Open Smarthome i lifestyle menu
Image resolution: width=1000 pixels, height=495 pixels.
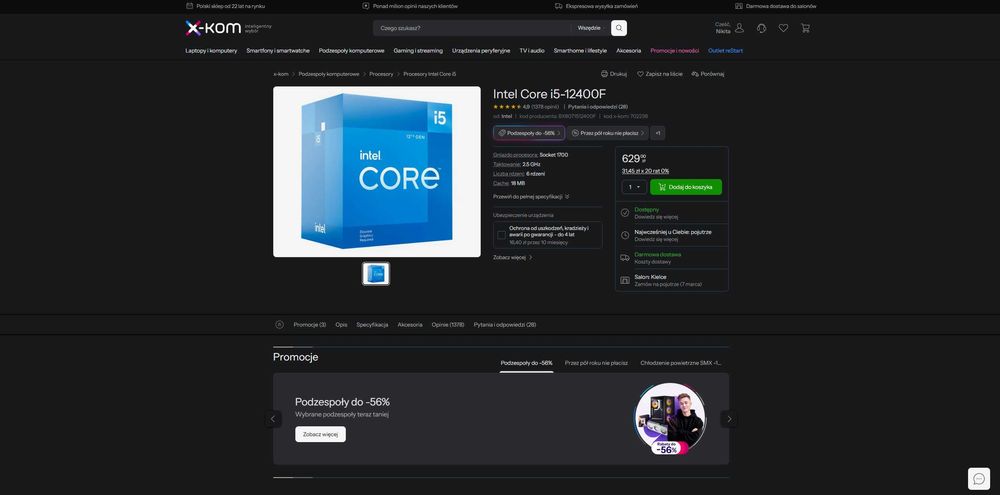[580, 50]
